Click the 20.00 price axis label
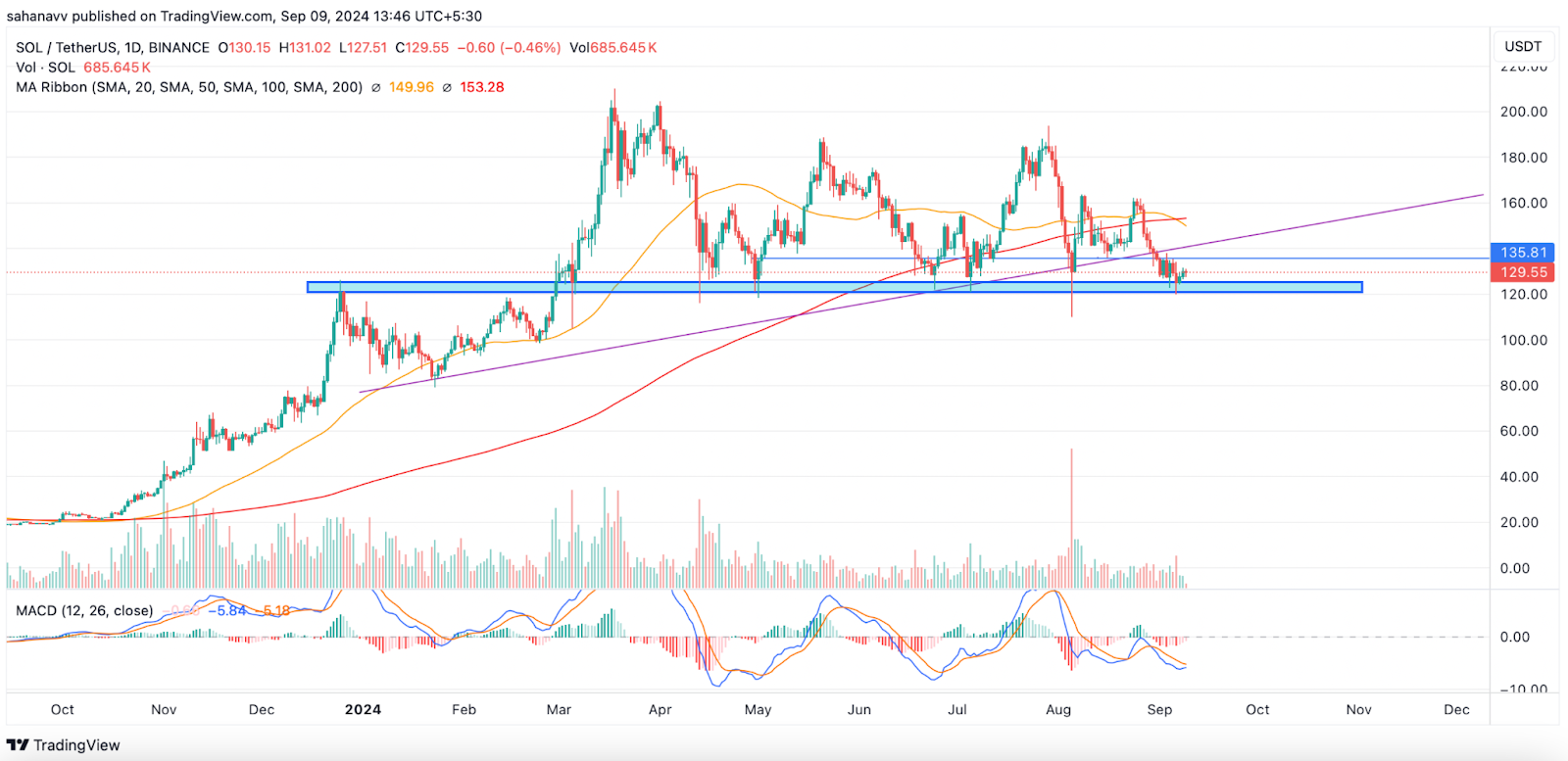 1519,522
